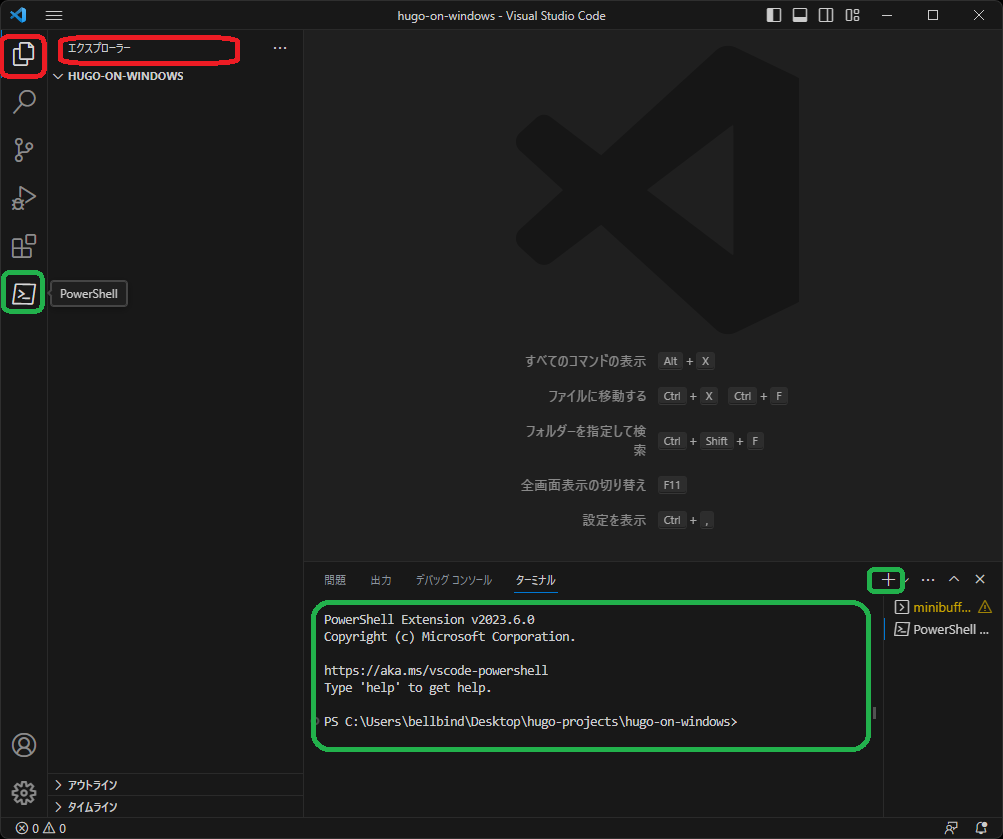Click the terminal scrollbar marker

[x=874, y=713]
